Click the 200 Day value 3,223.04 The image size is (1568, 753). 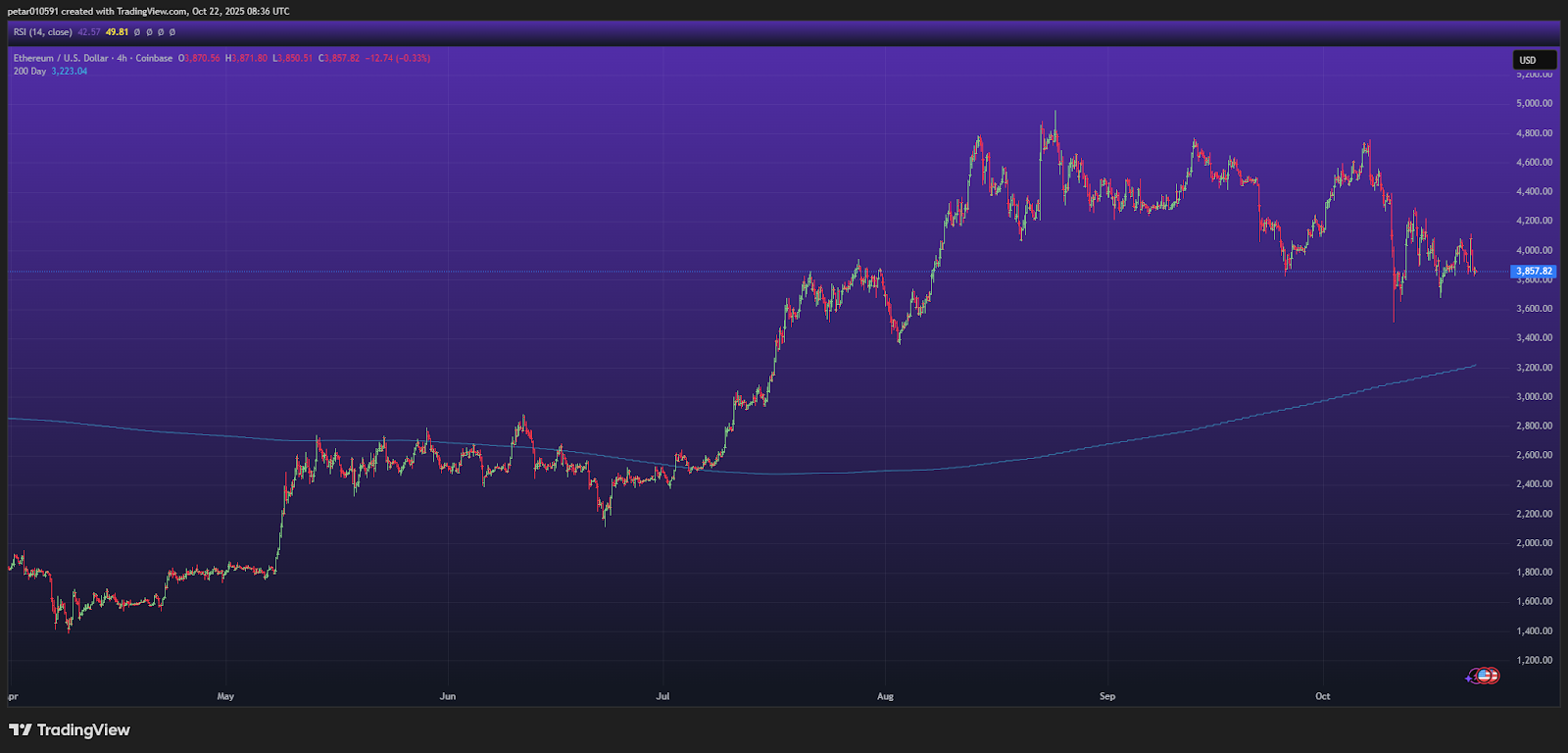(x=70, y=72)
